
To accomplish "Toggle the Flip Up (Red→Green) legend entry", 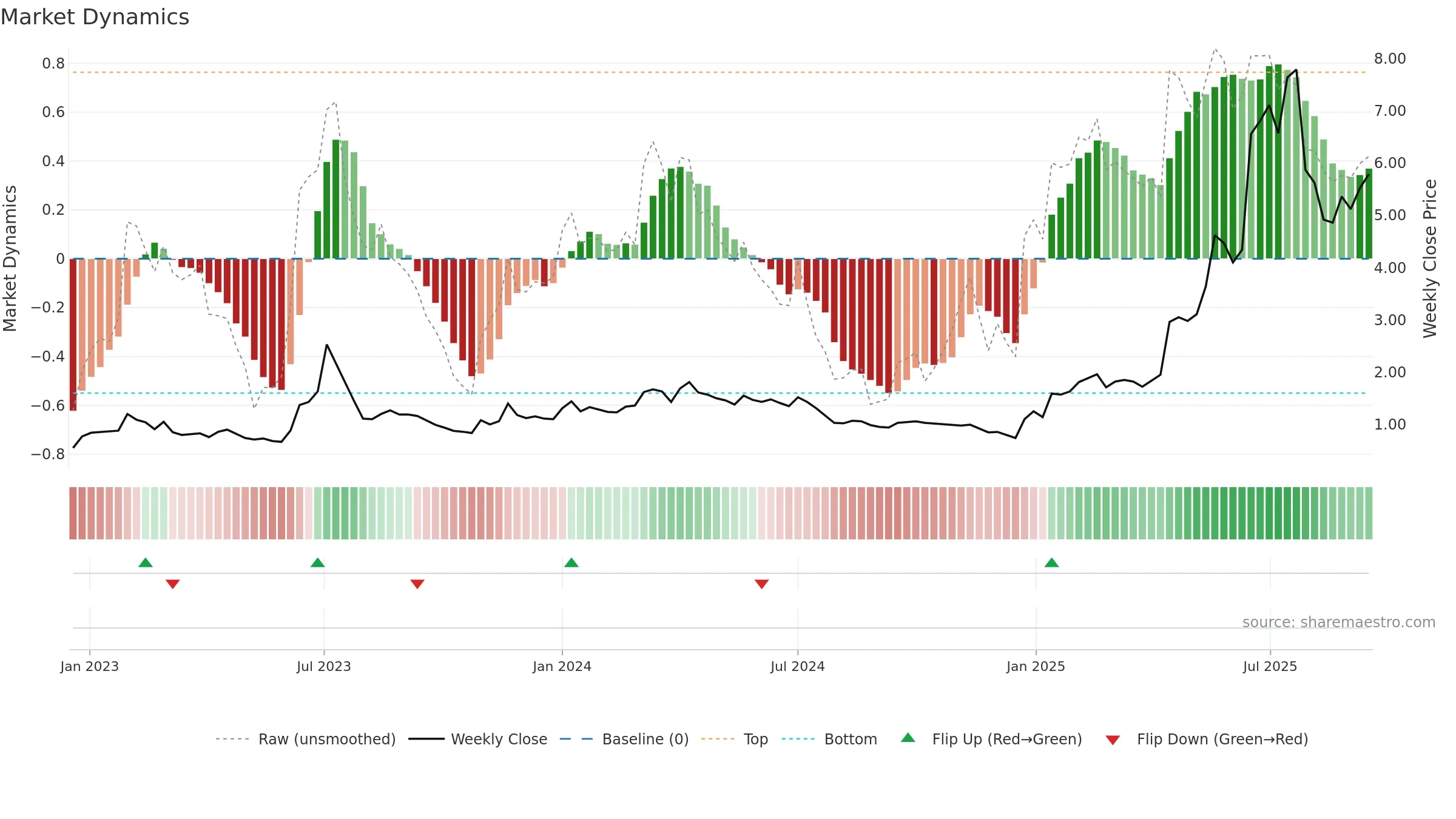I will pos(991,739).
